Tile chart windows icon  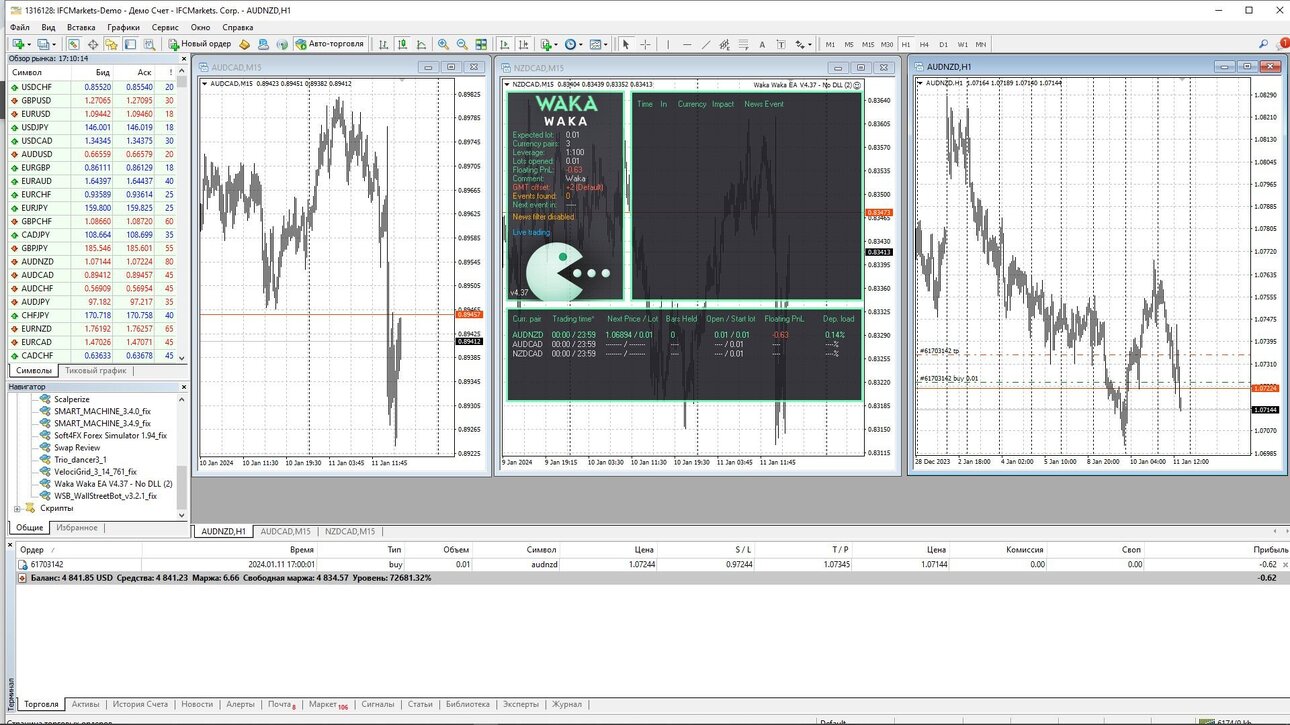click(481, 44)
